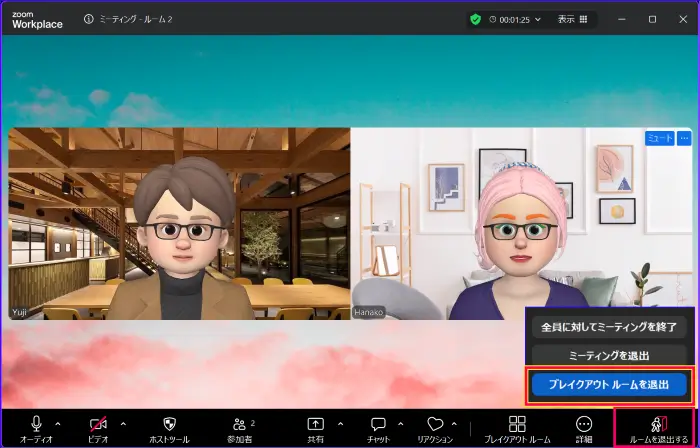Click Leave Room (ルームを退出する) icon
700x448 pixels.
(x=658, y=424)
